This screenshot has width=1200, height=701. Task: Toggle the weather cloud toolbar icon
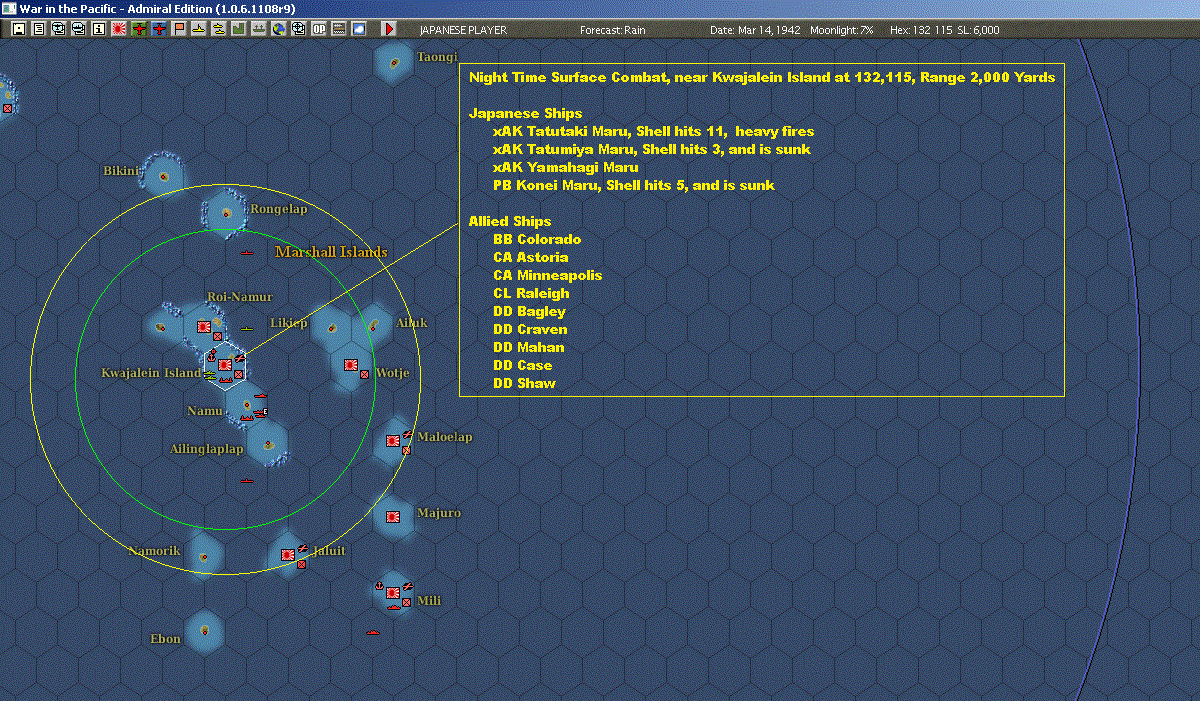(358, 29)
